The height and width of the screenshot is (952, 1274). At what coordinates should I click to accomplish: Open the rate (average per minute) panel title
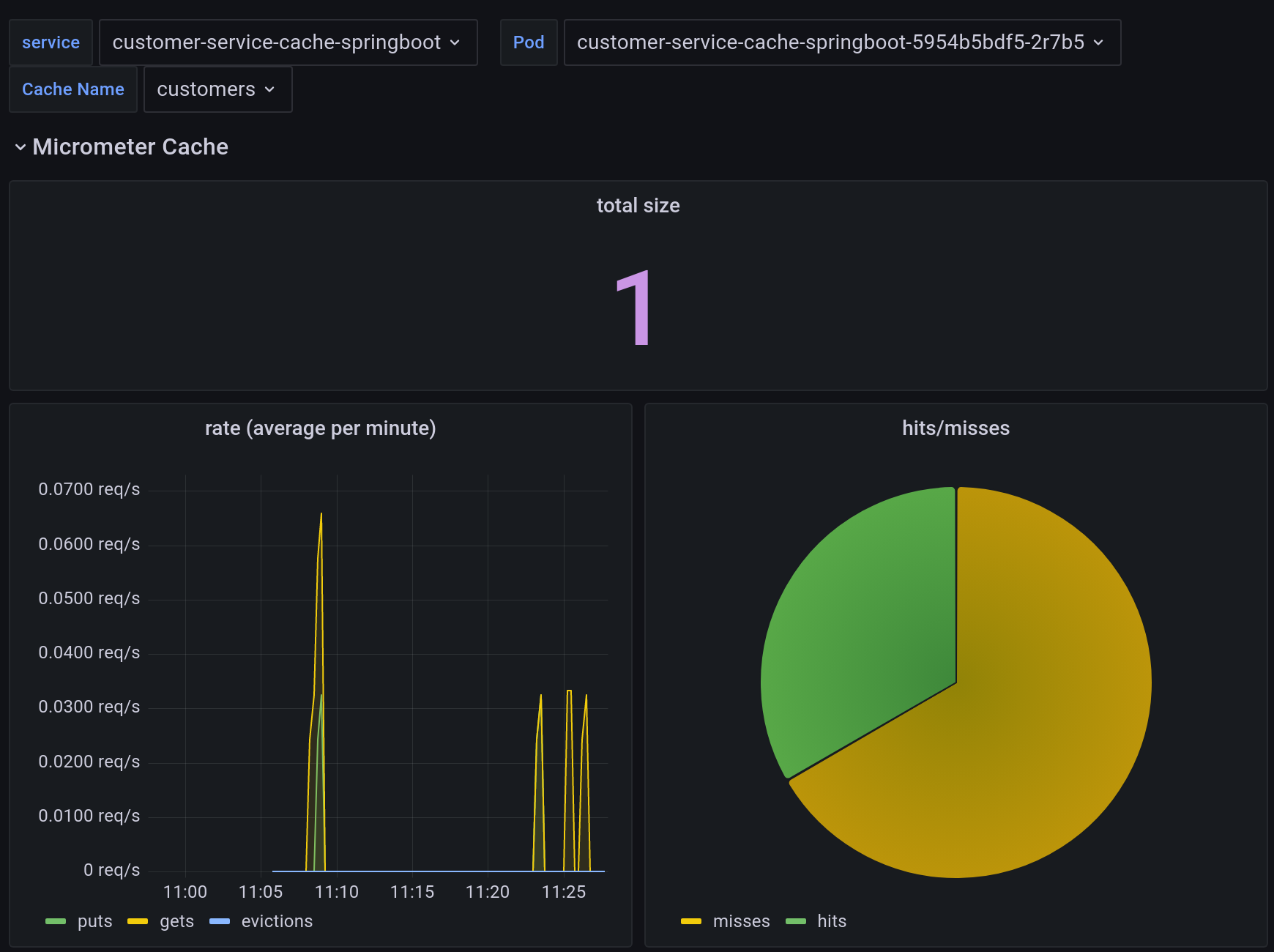(320, 428)
